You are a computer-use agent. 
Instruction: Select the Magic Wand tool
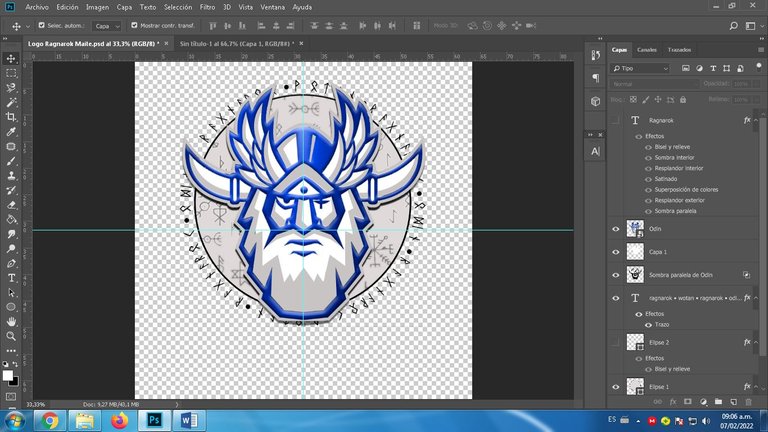11,102
